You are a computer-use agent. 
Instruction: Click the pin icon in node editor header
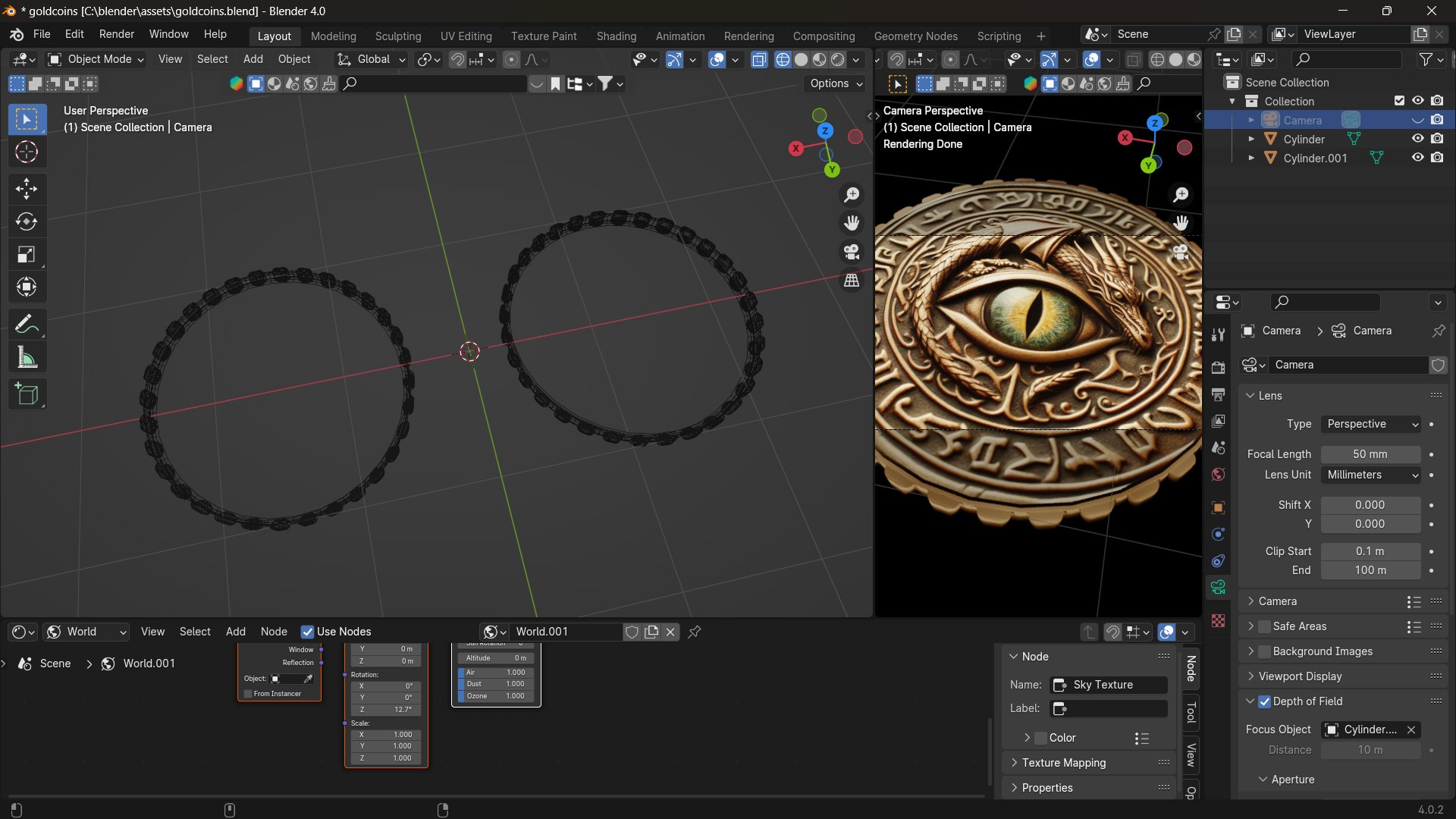click(694, 632)
